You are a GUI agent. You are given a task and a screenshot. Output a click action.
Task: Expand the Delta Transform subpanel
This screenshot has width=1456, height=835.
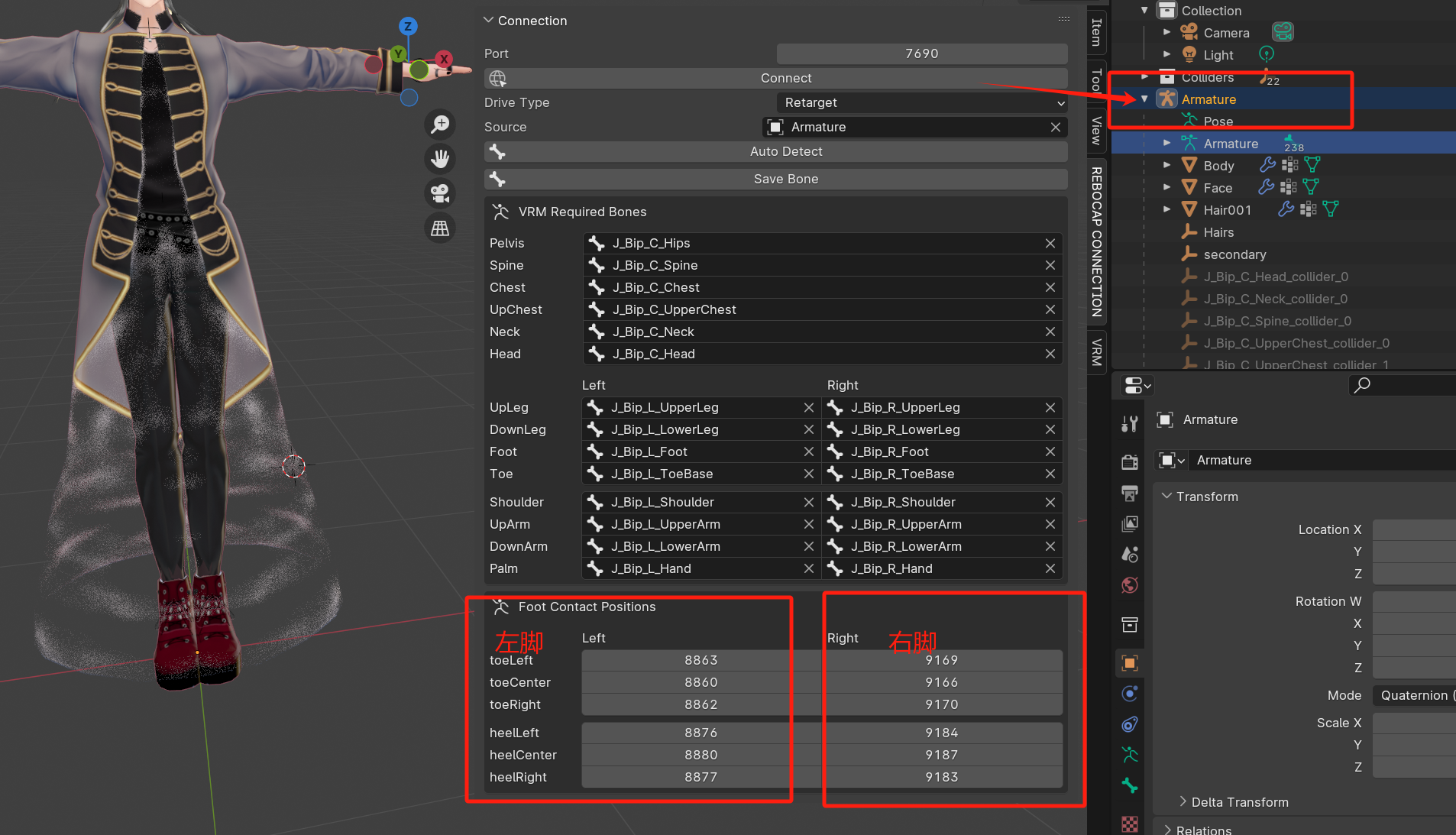point(1183,802)
